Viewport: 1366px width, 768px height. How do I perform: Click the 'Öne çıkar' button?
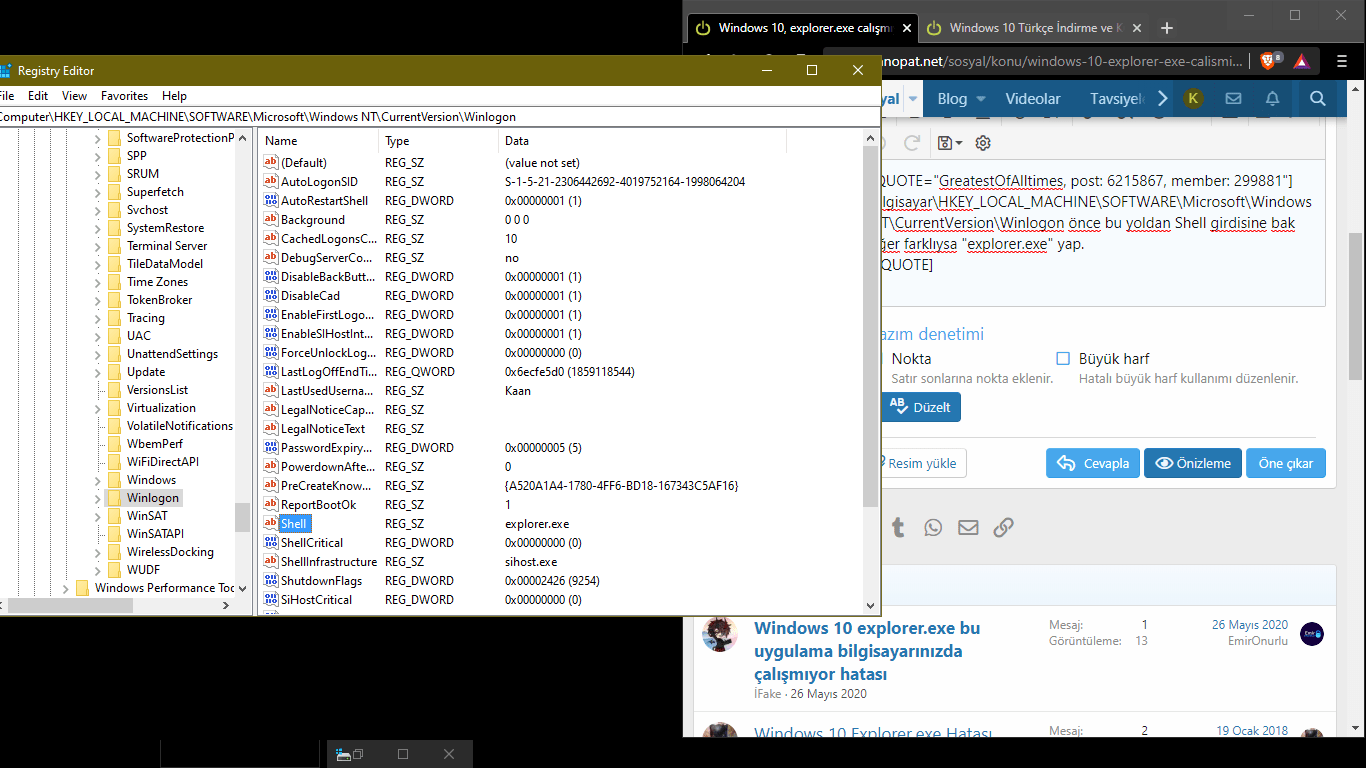[1286, 463]
